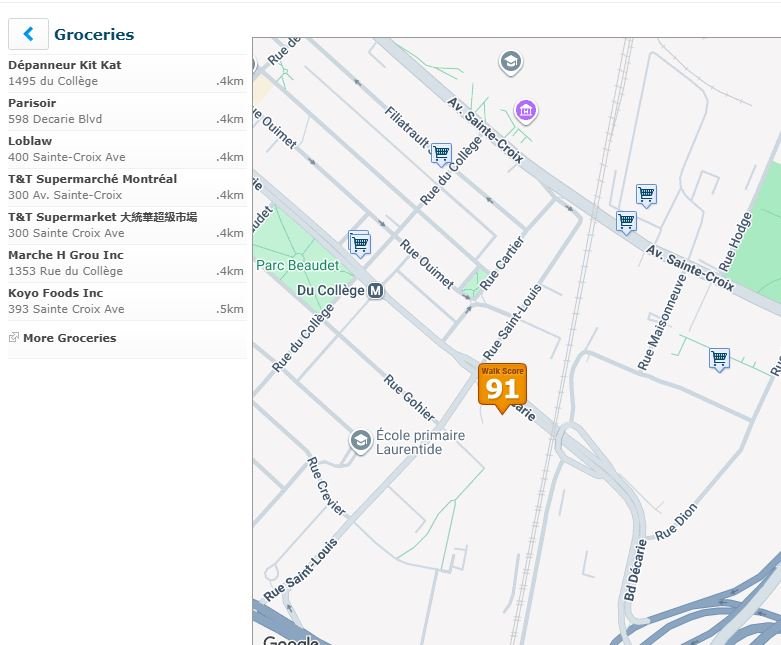
Task: Click the 598 Decarie Blvd address text
Action: tap(55, 119)
